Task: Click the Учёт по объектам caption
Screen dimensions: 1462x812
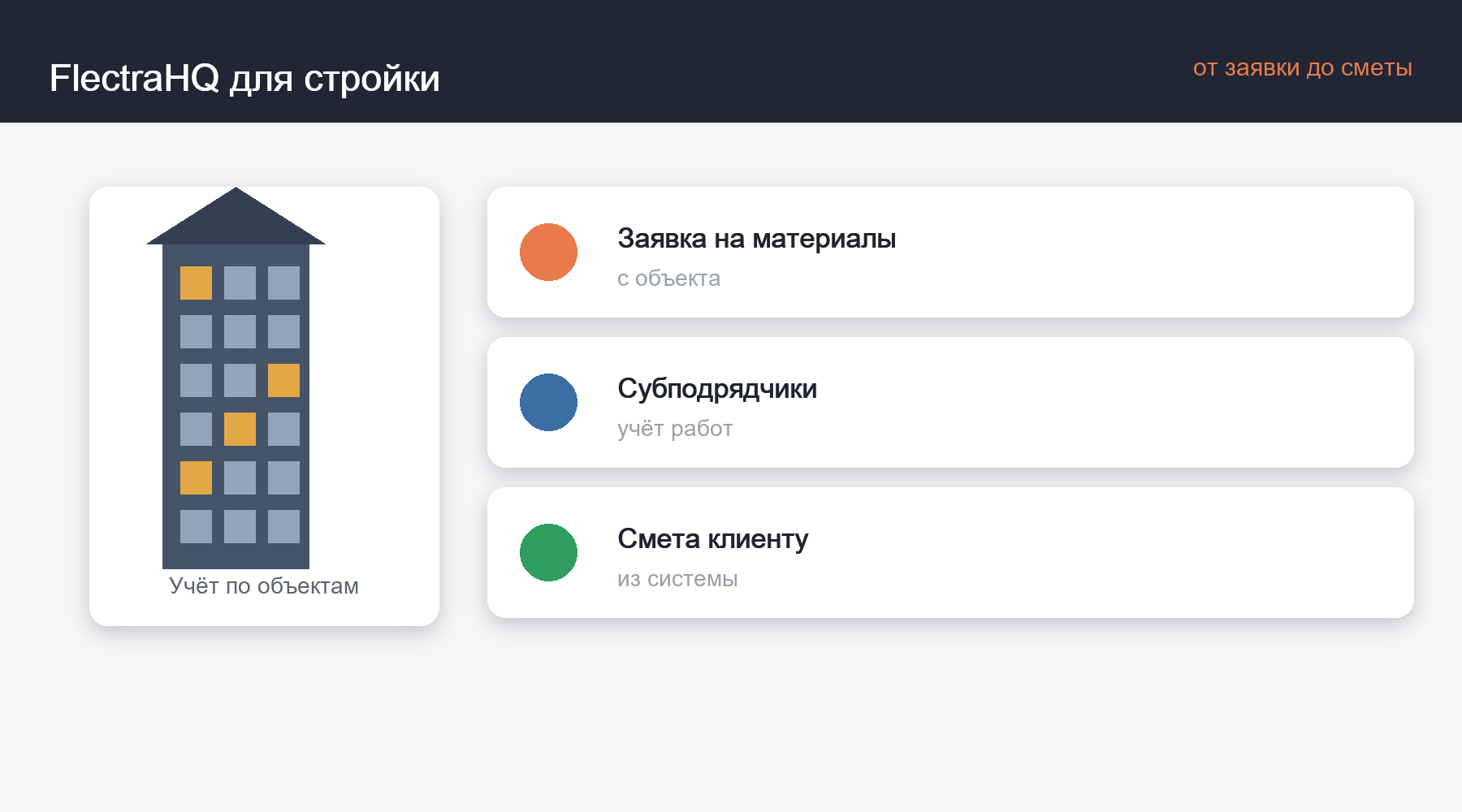Action: point(264,585)
